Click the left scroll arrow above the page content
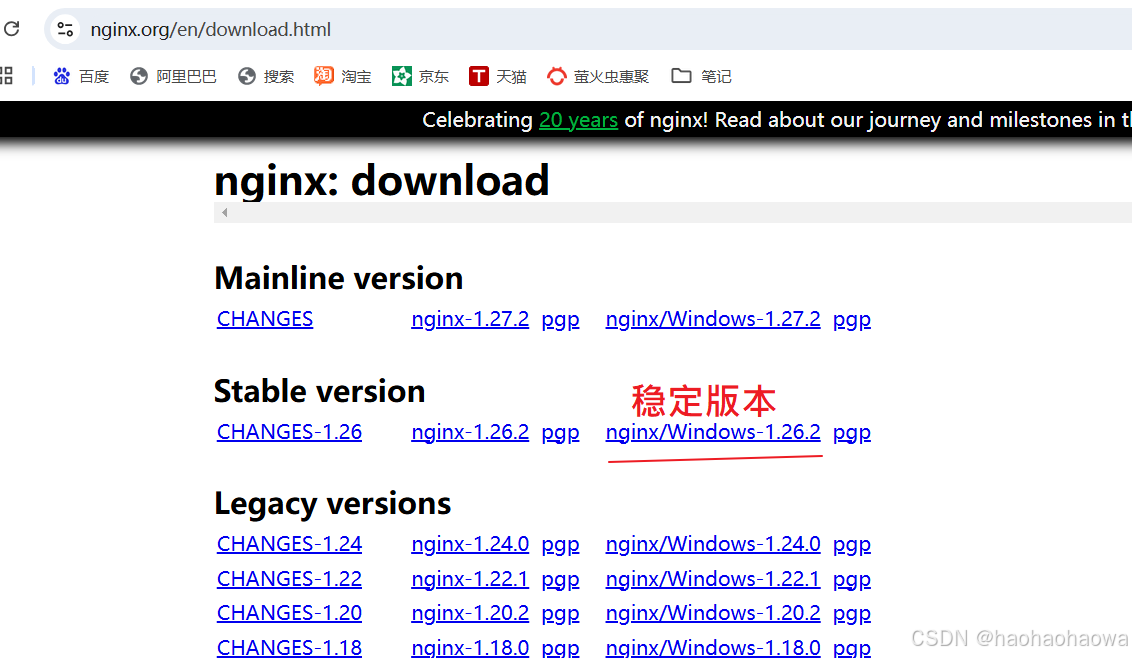 [x=224, y=212]
